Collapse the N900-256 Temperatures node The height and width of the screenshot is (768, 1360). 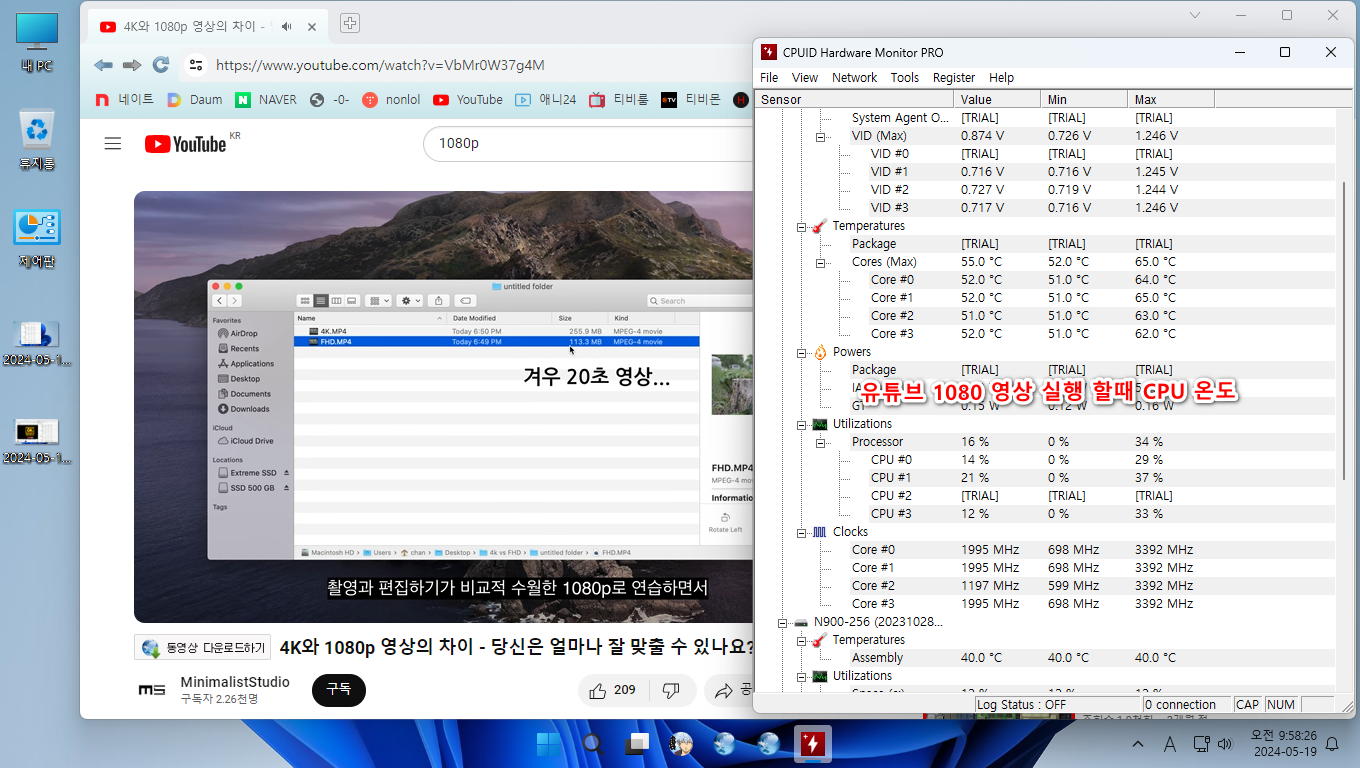click(801, 640)
